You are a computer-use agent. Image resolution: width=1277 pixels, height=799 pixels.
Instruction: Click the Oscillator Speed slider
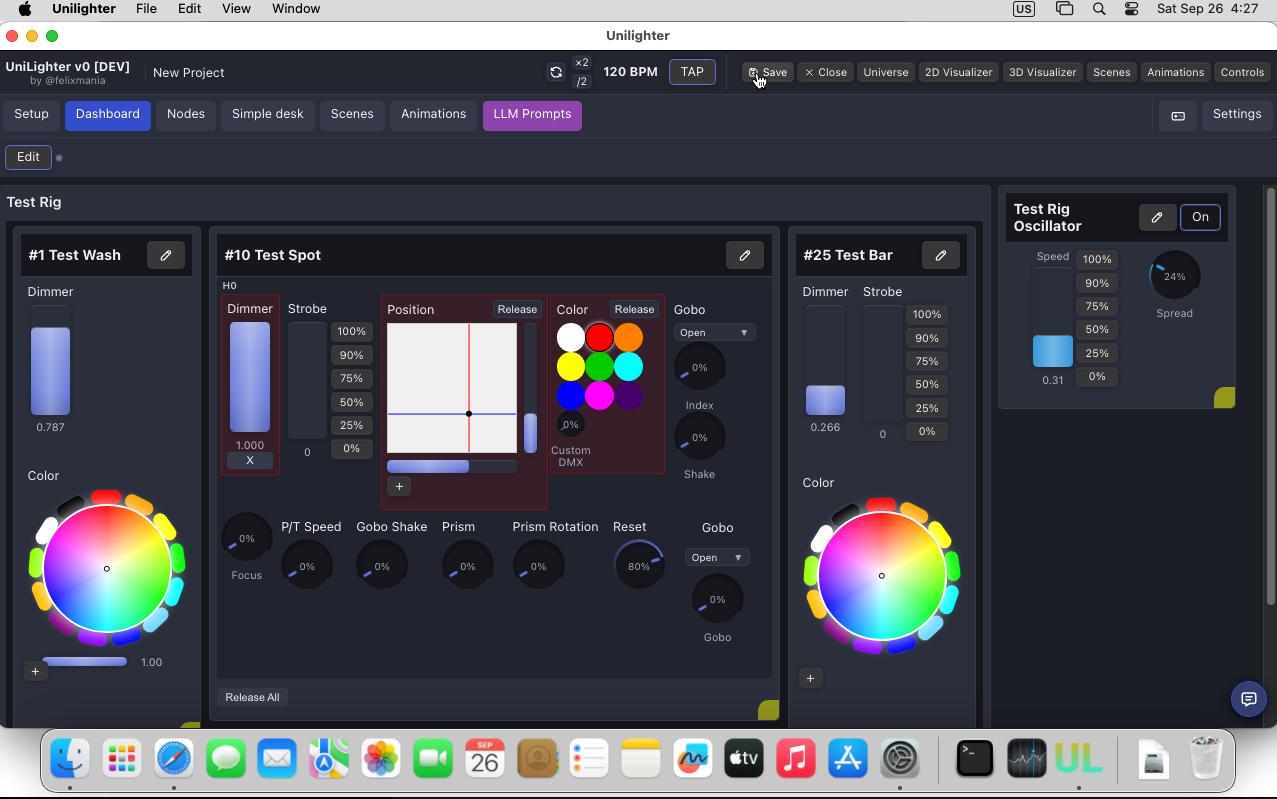[1053, 317]
